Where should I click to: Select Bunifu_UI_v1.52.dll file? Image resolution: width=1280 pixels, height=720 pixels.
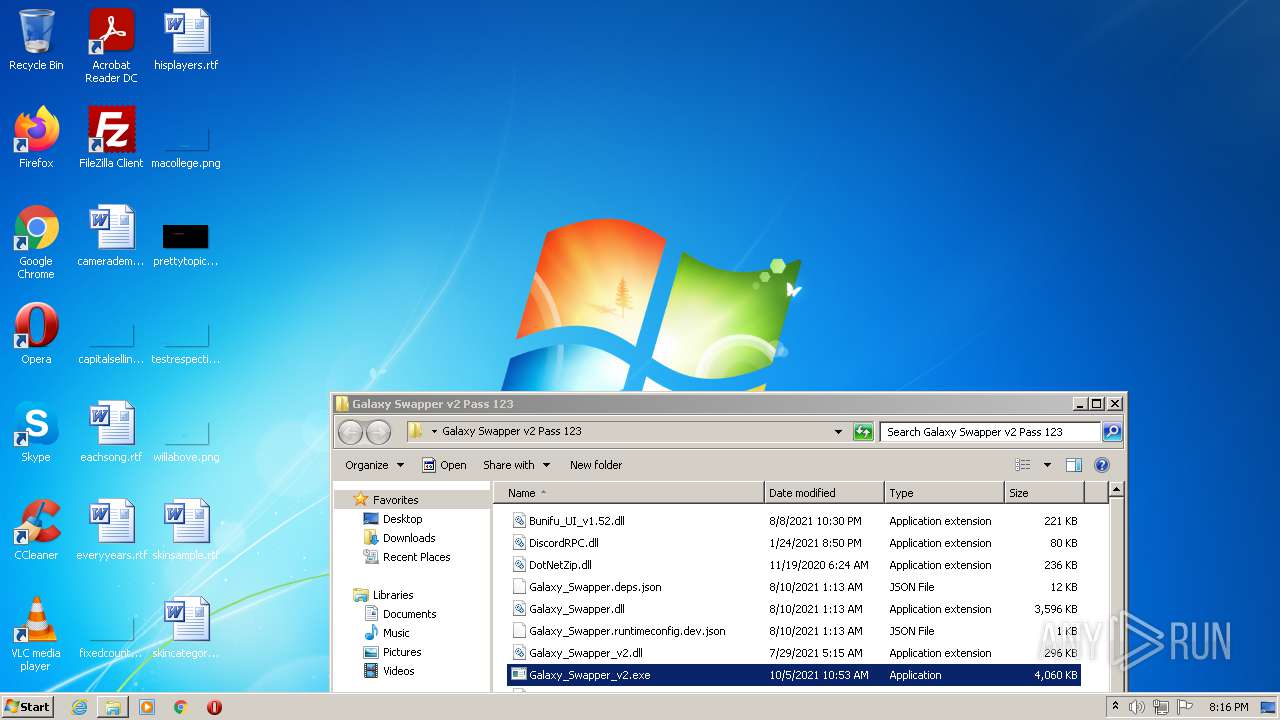click(x=794, y=521)
